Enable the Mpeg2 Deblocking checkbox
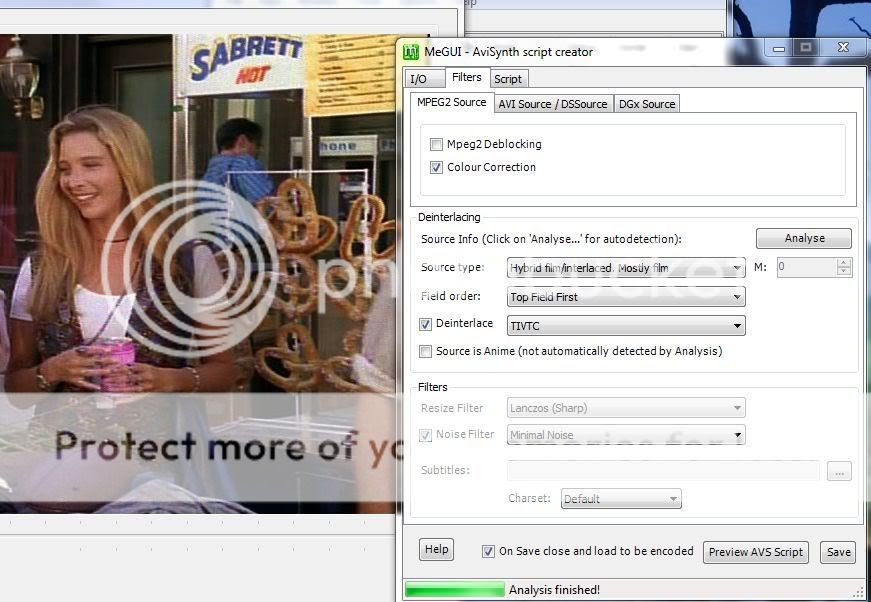Image resolution: width=871 pixels, height=602 pixels. click(437, 144)
